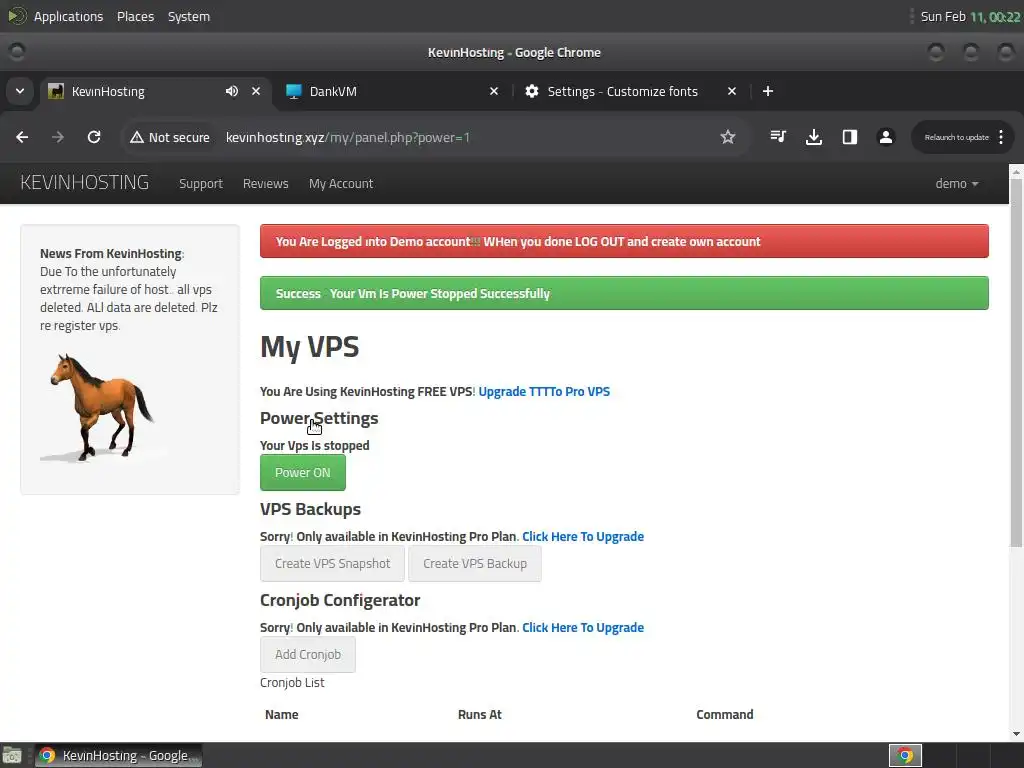Click Here To Upgrade under VPS Backups

[x=583, y=536]
